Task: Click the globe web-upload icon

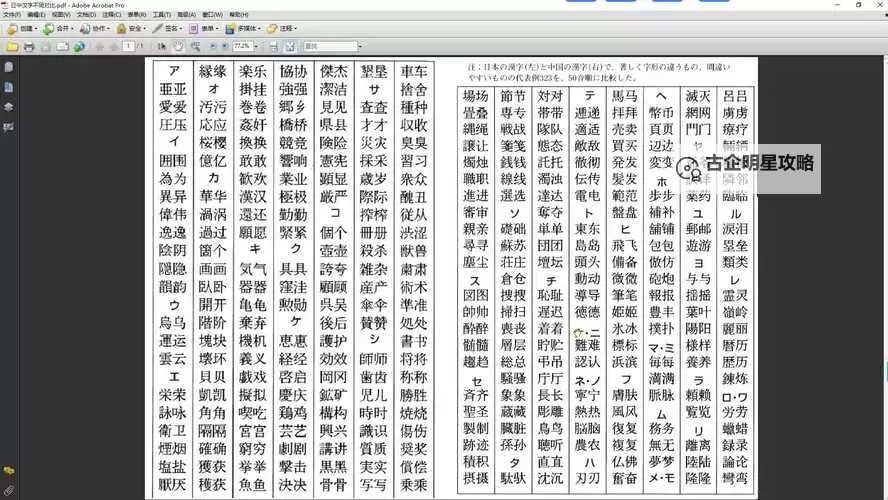Action: click(x=79, y=46)
